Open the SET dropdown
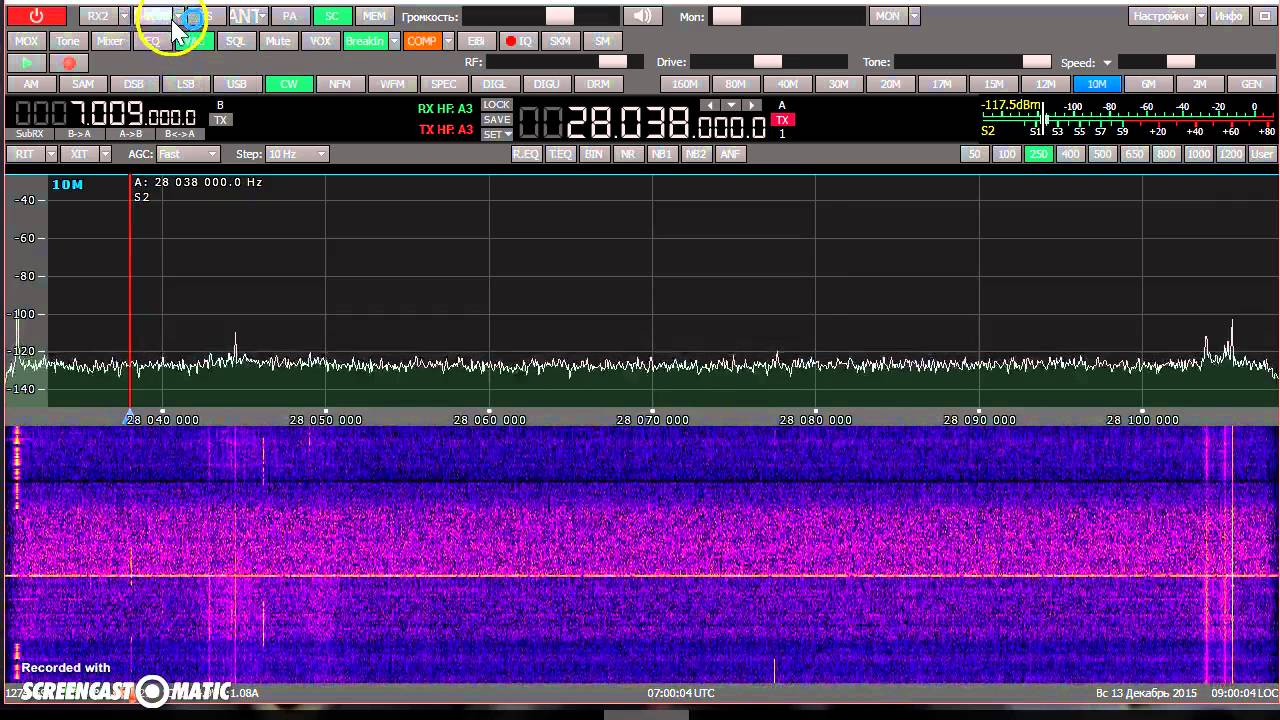 pos(497,134)
